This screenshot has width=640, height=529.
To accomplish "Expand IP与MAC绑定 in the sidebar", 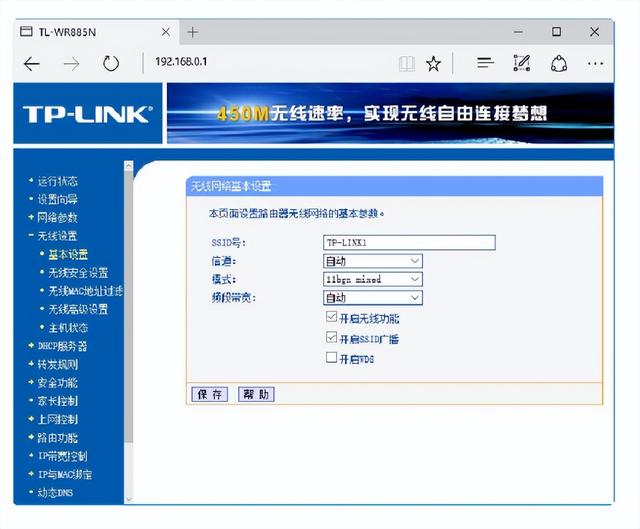I will [64, 474].
